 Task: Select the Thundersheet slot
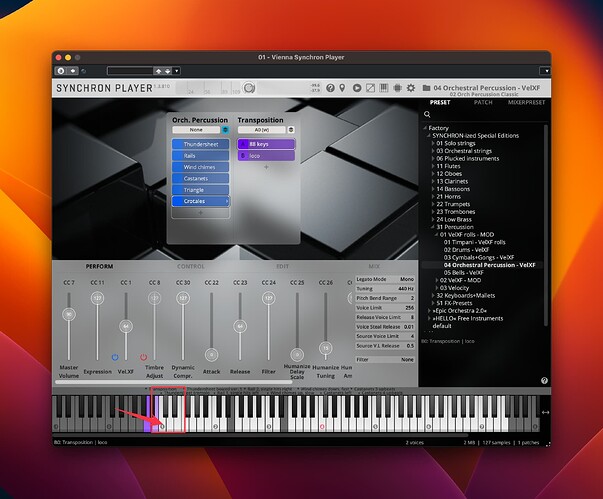(200, 144)
